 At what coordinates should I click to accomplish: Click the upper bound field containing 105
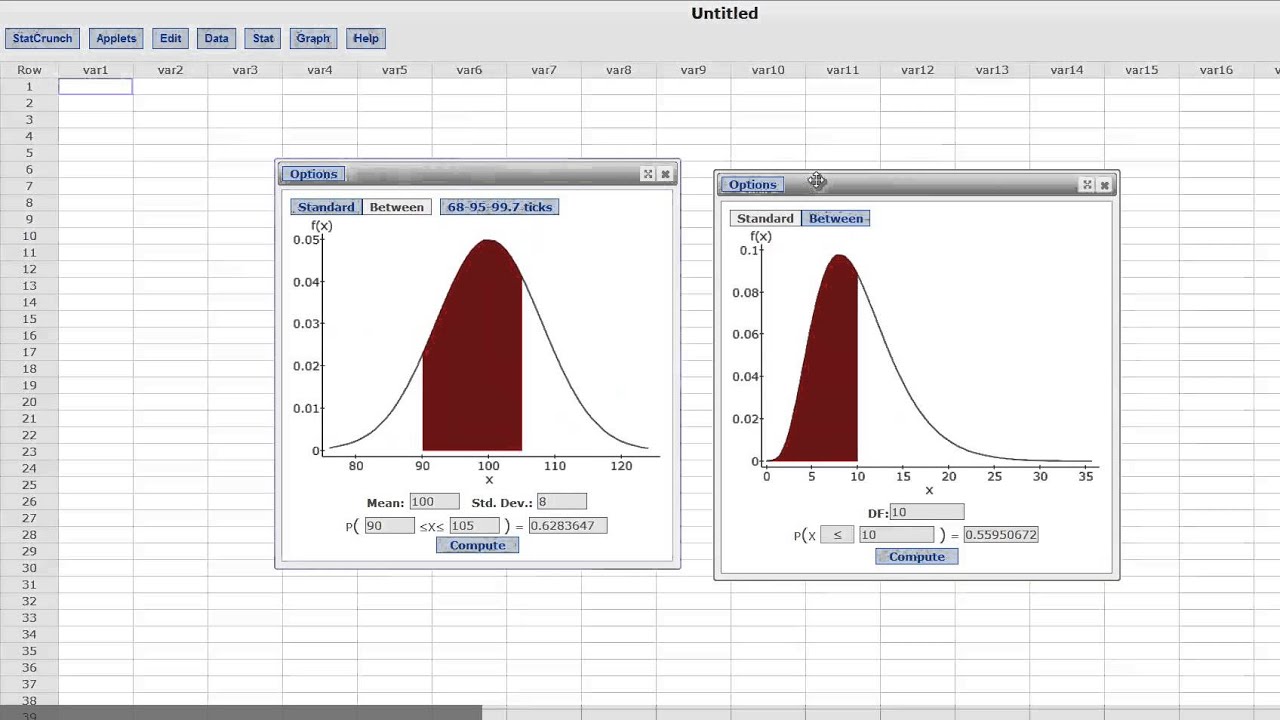(x=474, y=526)
